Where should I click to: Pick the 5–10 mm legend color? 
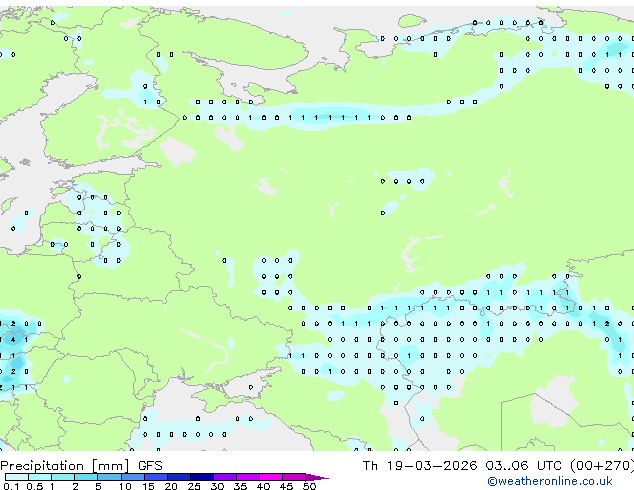tap(109, 477)
